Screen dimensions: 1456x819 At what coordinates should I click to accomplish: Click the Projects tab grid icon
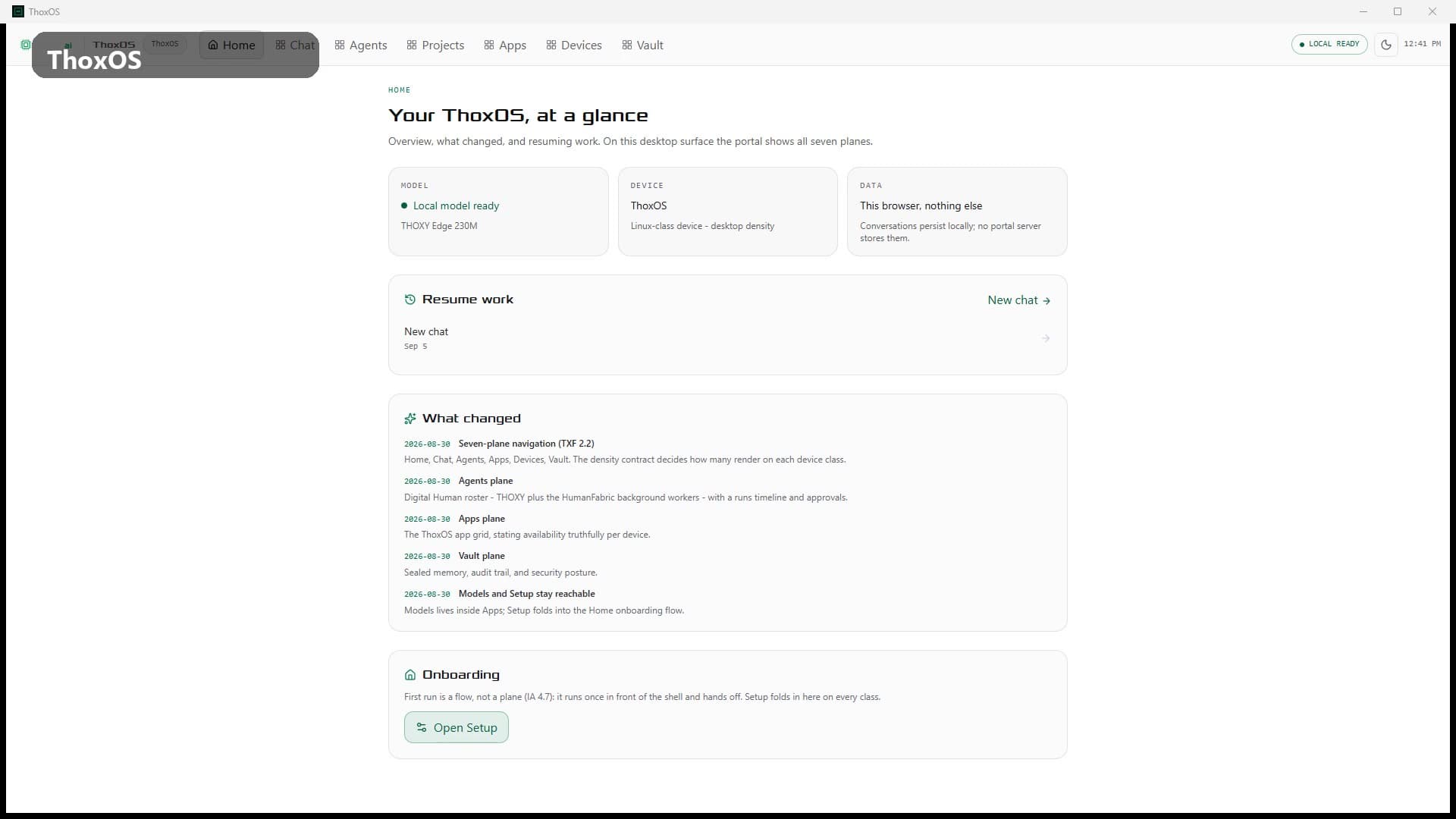tap(412, 45)
